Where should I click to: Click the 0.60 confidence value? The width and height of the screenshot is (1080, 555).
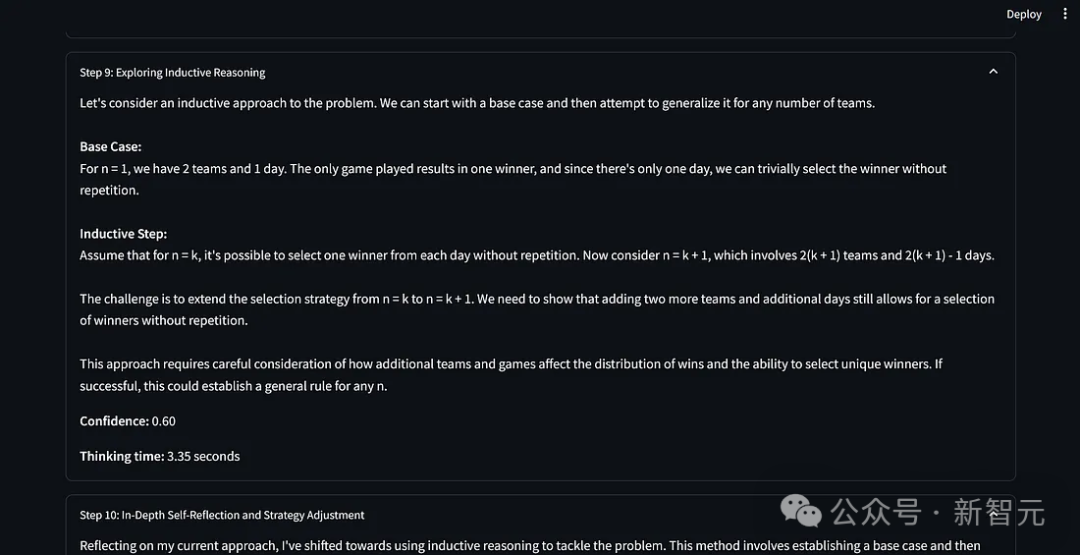pyautogui.click(x=164, y=421)
